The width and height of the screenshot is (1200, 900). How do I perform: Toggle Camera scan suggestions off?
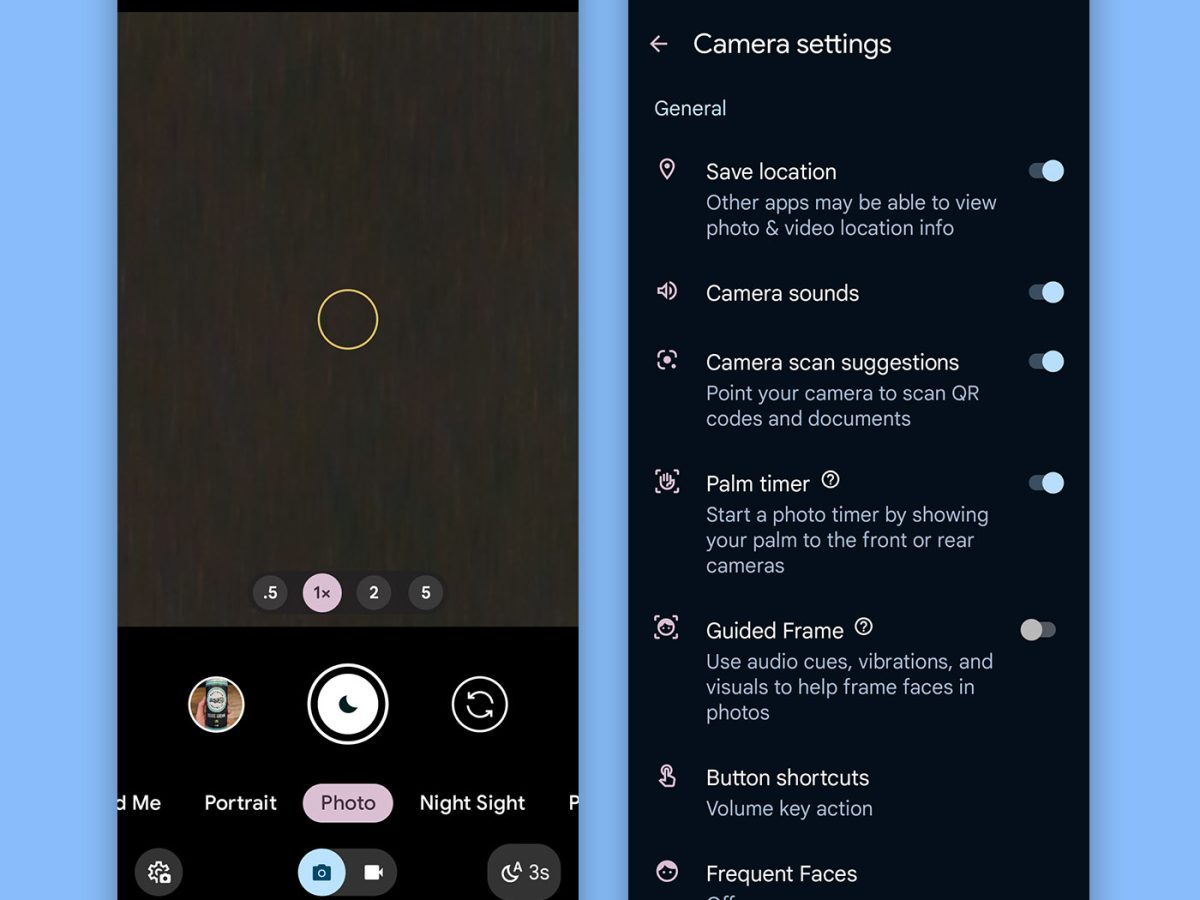click(1046, 361)
